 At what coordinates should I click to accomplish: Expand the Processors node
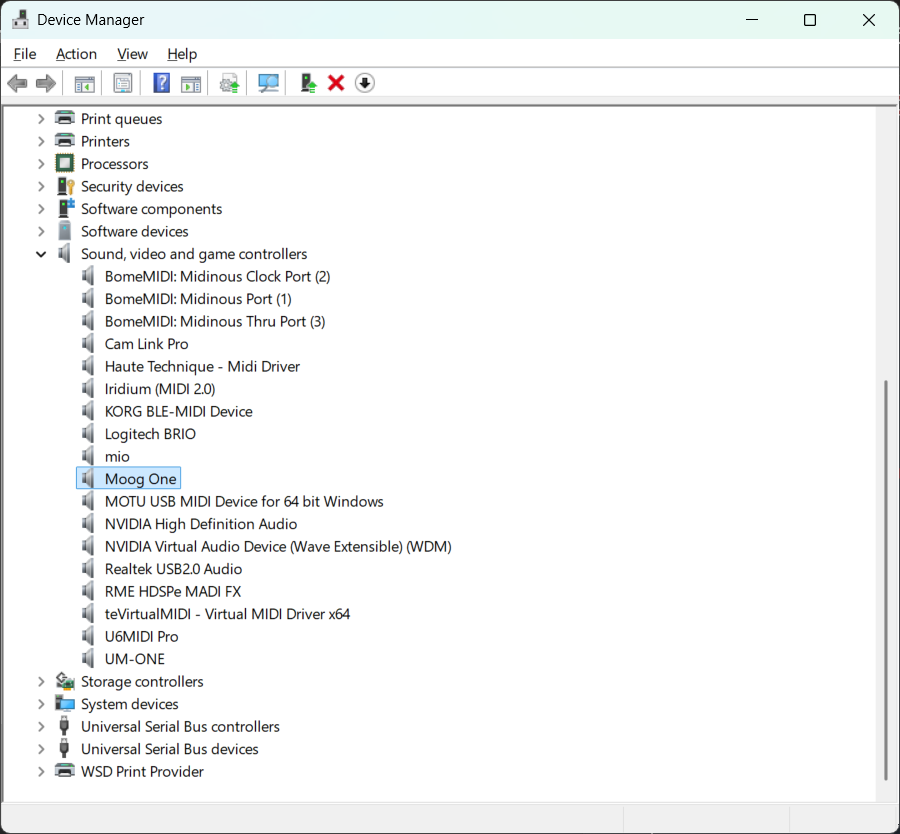pos(41,164)
